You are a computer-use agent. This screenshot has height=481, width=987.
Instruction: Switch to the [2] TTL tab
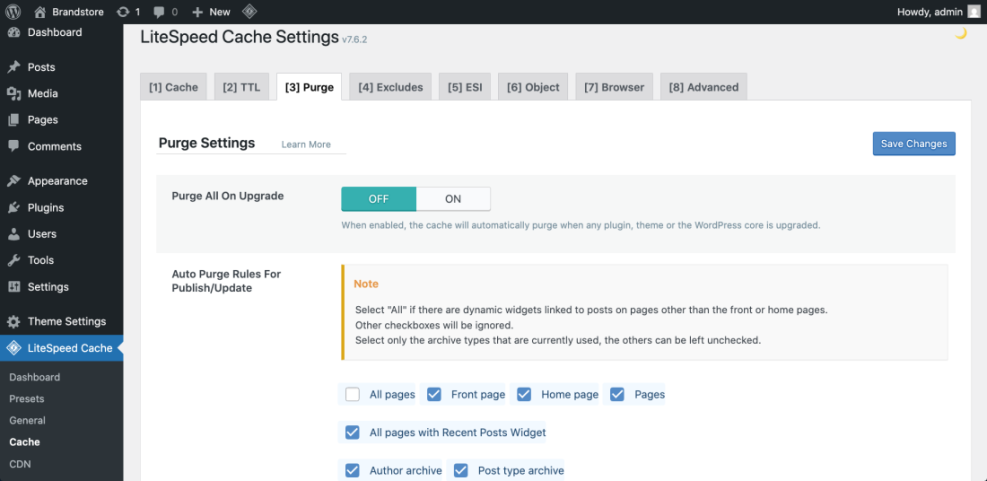point(241,87)
